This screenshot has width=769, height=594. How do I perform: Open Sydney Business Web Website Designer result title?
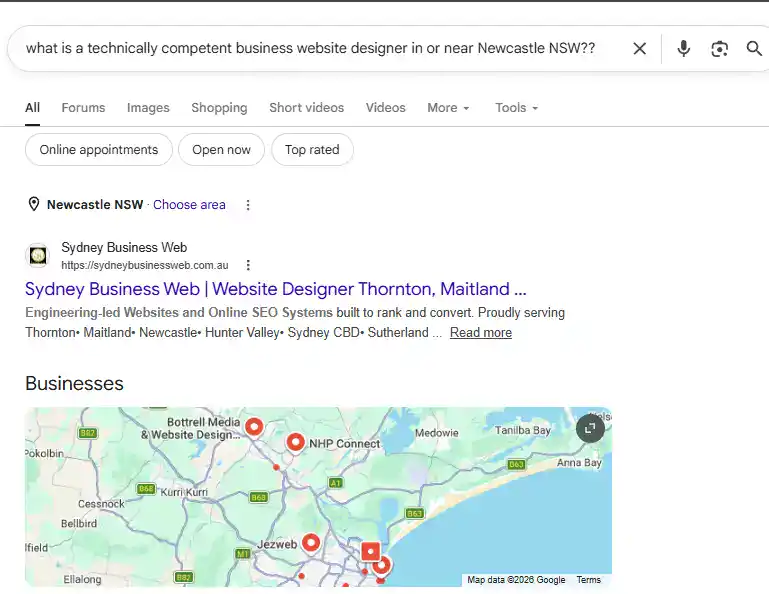276,289
